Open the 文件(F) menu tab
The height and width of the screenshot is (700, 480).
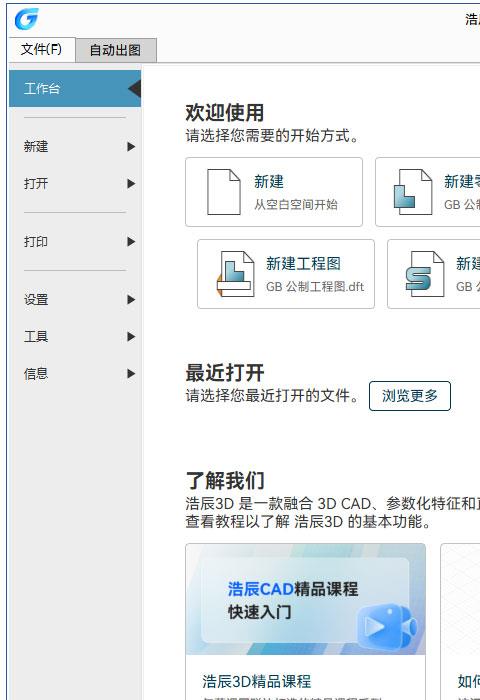[42, 49]
